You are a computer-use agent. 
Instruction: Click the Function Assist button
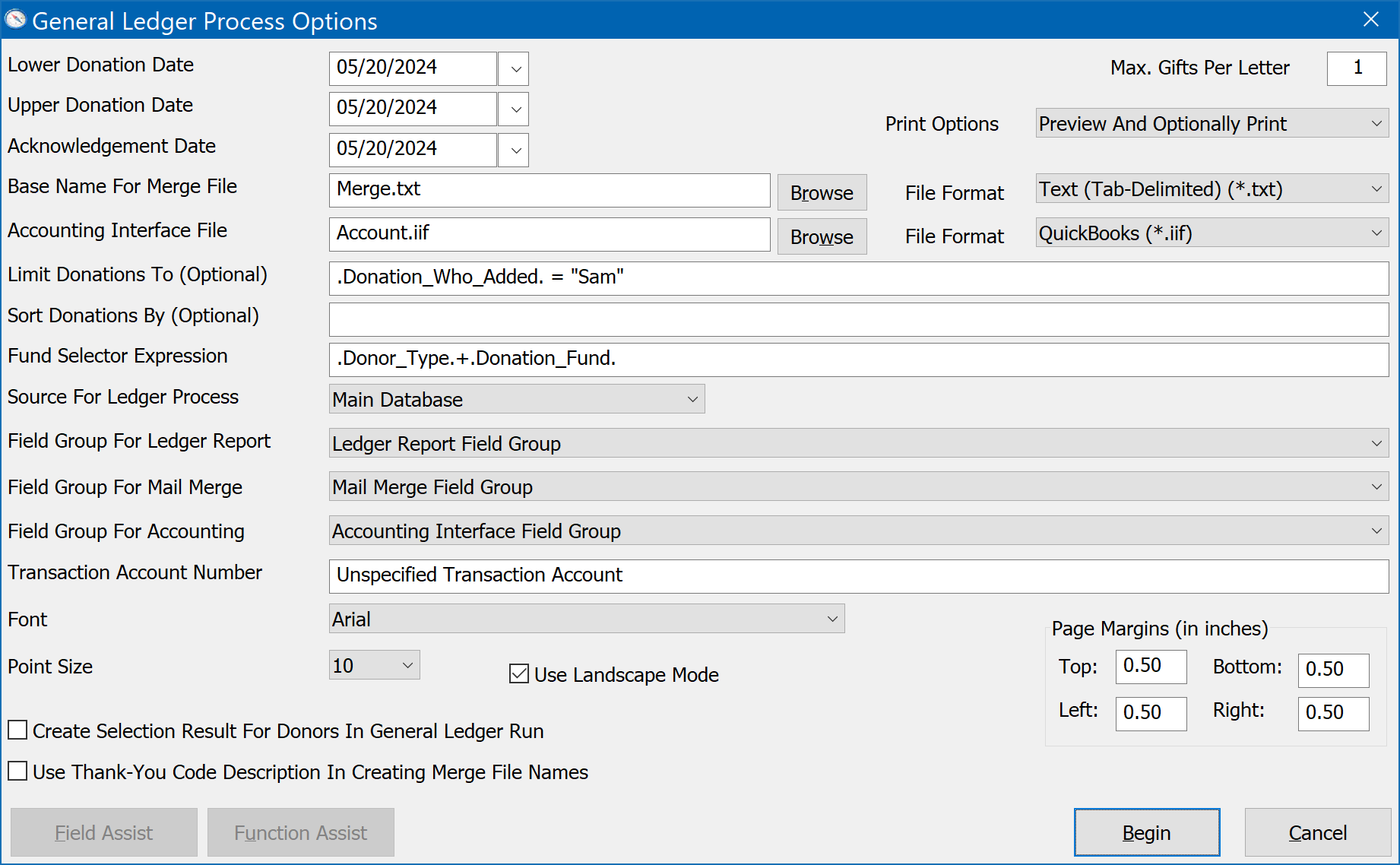click(301, 832)
